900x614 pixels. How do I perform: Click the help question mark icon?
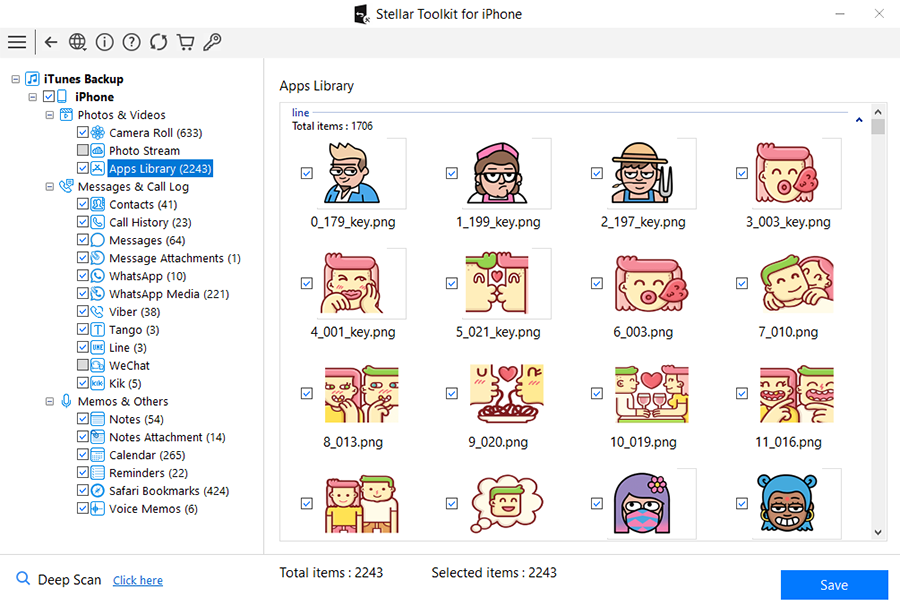coord(131,42)
